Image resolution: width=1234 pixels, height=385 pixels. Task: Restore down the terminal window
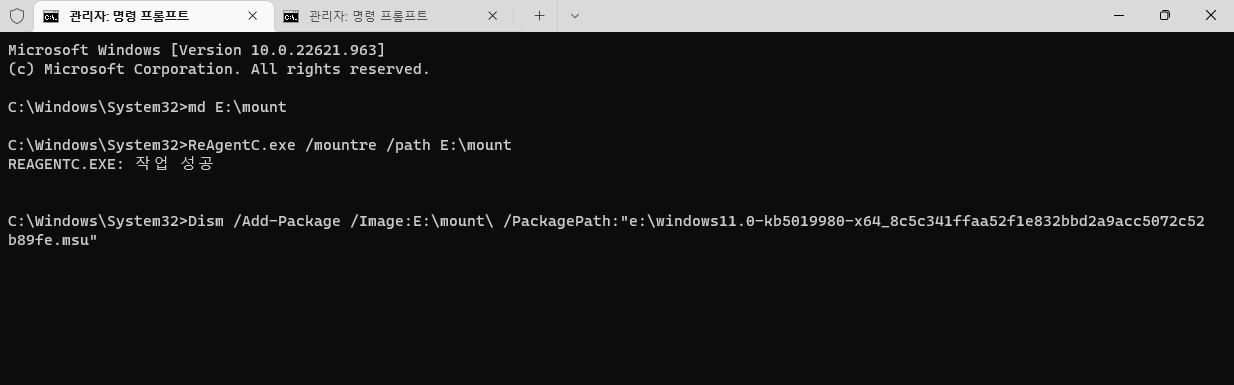pos(1164,15)
